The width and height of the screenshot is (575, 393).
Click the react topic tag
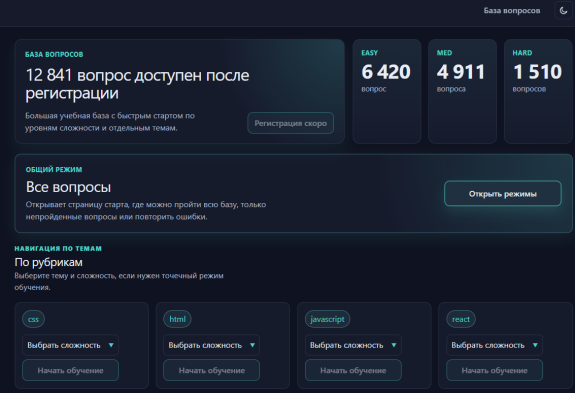461,319
